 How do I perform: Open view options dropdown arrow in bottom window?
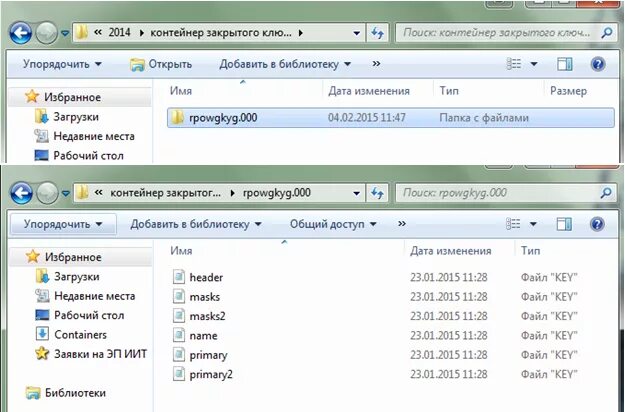[533, 224]
